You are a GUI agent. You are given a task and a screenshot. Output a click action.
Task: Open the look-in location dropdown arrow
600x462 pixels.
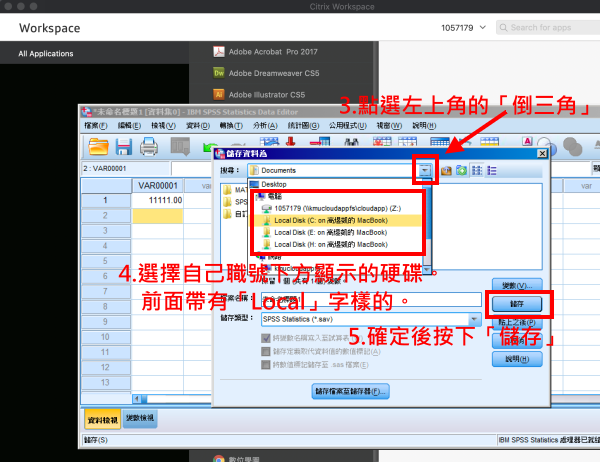tap(425, 170)
